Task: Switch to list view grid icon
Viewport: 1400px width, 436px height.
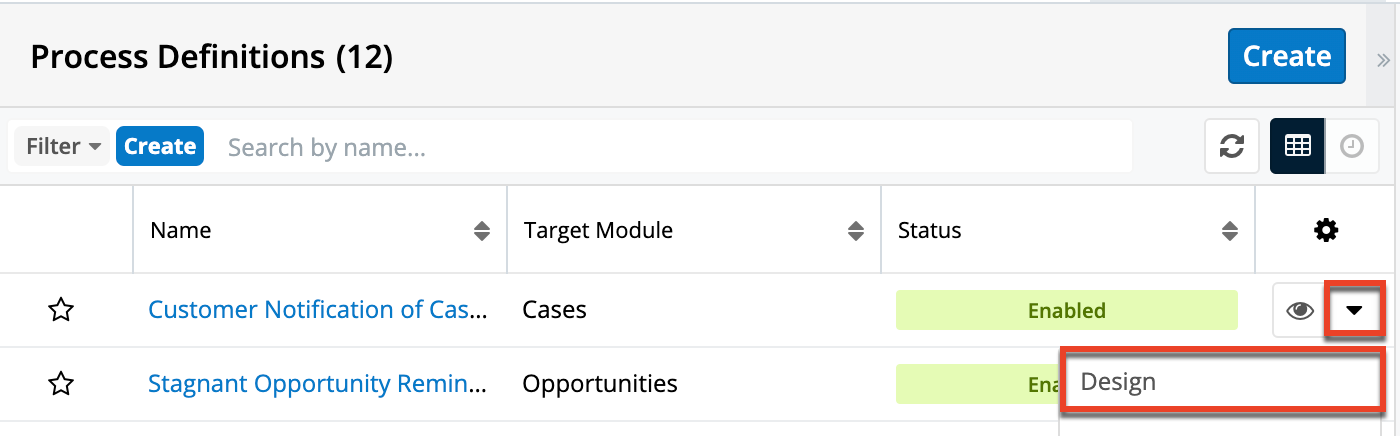Action: (1297, 146)
